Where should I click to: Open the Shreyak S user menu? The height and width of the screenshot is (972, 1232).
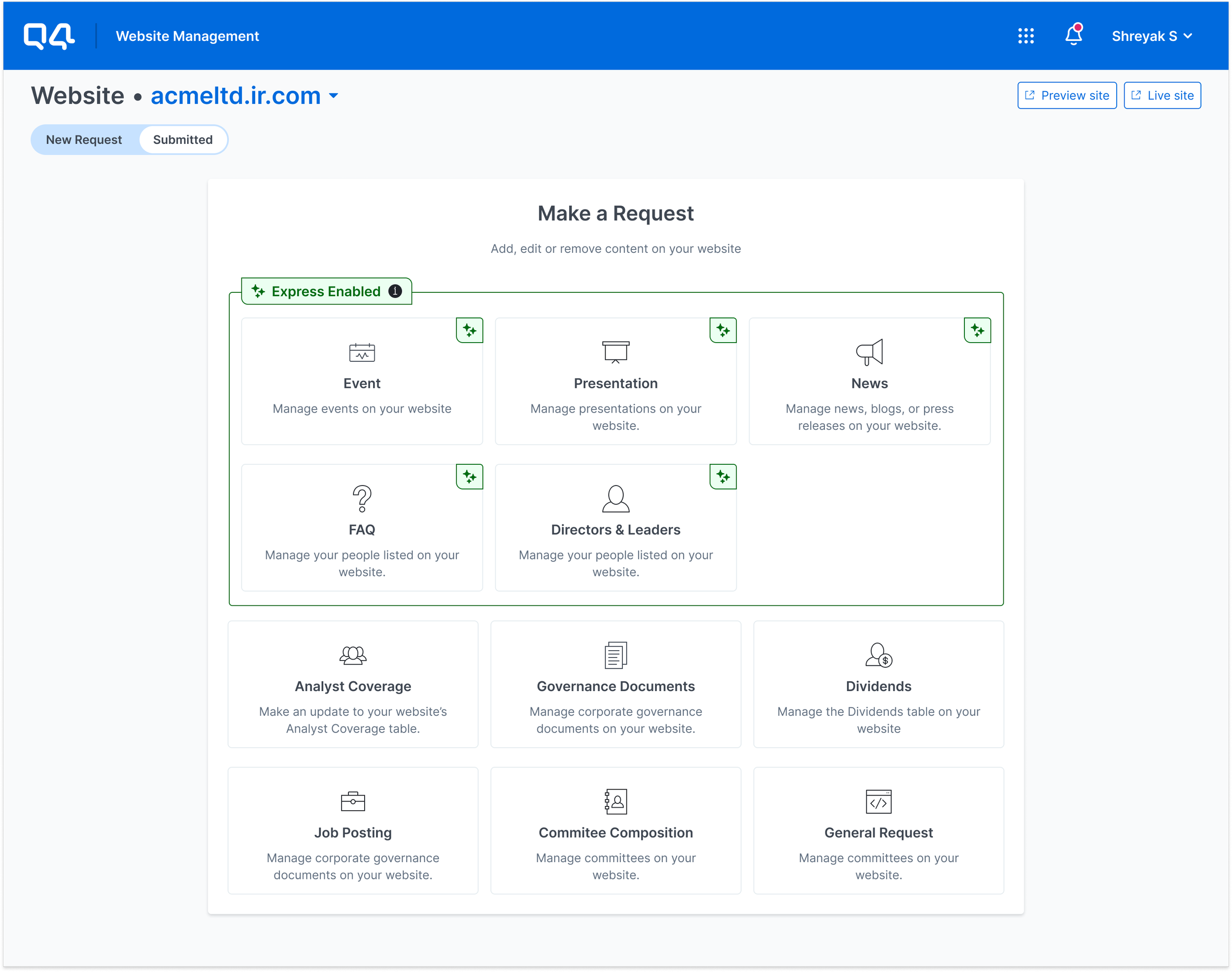click(x=1151, y=36)
